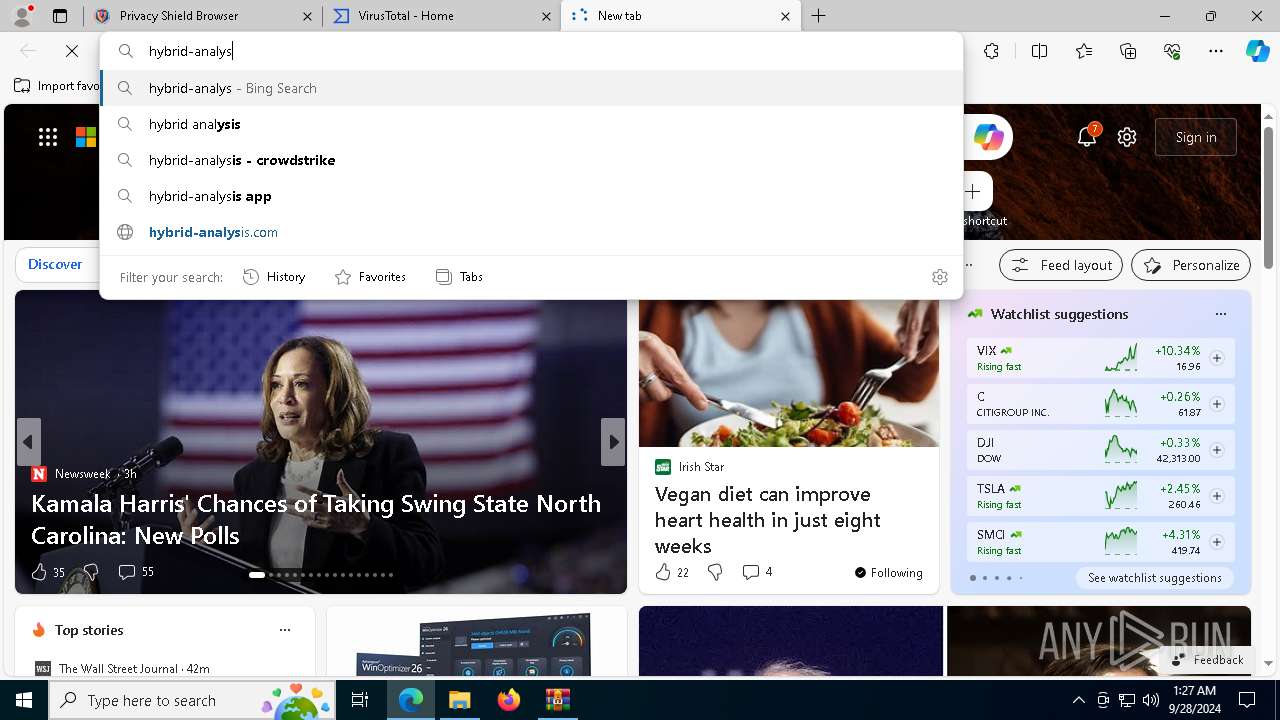Click the Sign in button
Screen dimensions: 1280x720
tap(1196, 137)
